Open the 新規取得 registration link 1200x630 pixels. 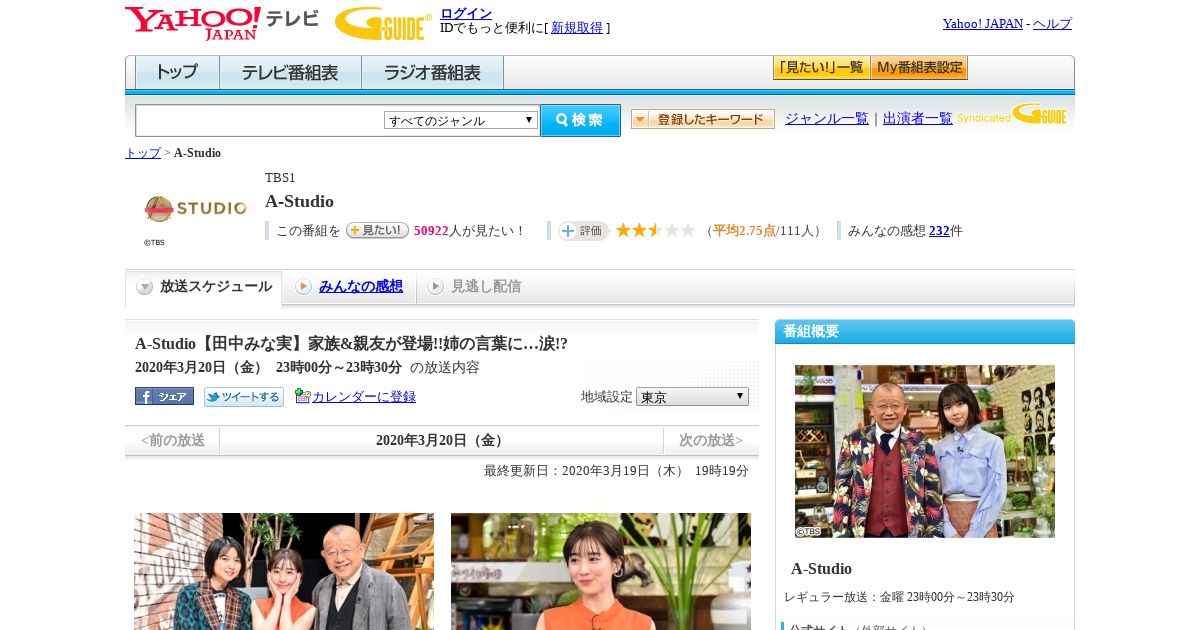coord(577,28)
